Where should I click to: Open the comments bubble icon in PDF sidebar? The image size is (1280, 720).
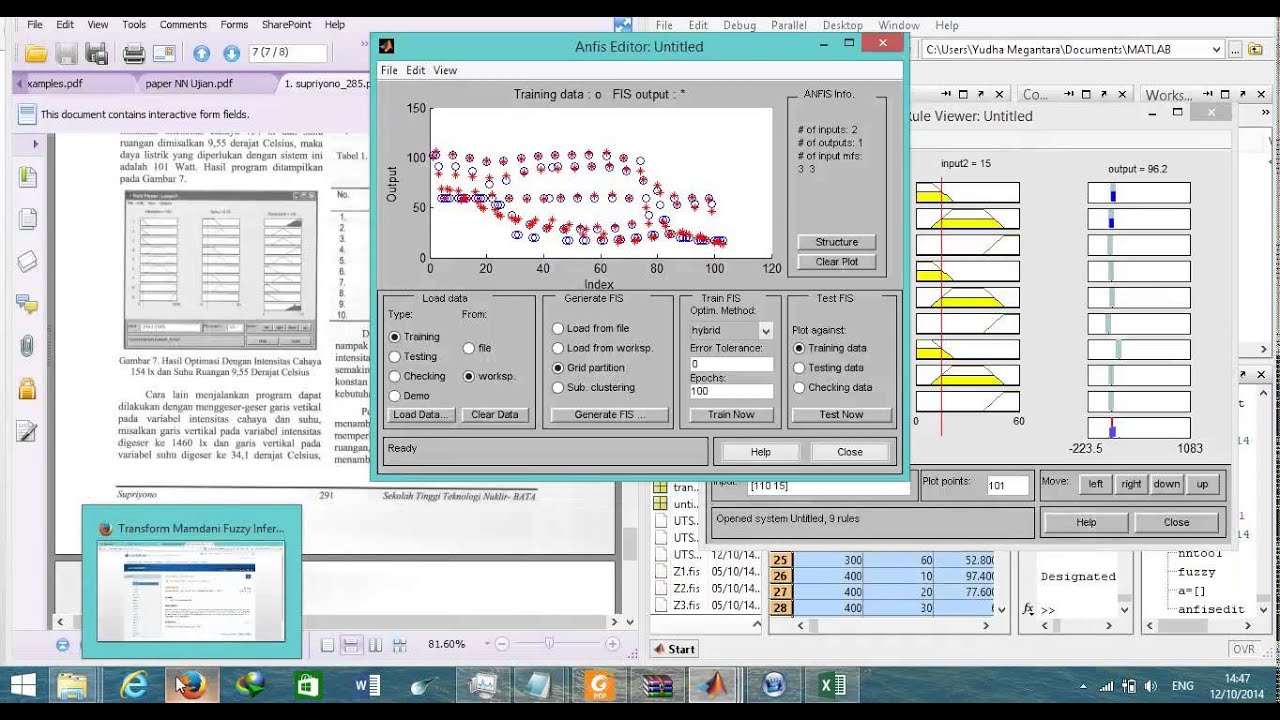point(27,304)
